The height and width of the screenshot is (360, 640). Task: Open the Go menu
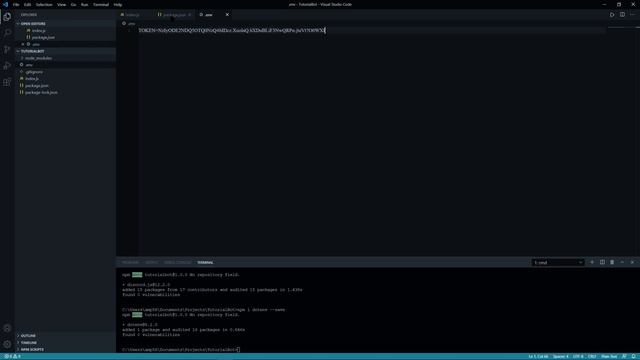point(73,4)
